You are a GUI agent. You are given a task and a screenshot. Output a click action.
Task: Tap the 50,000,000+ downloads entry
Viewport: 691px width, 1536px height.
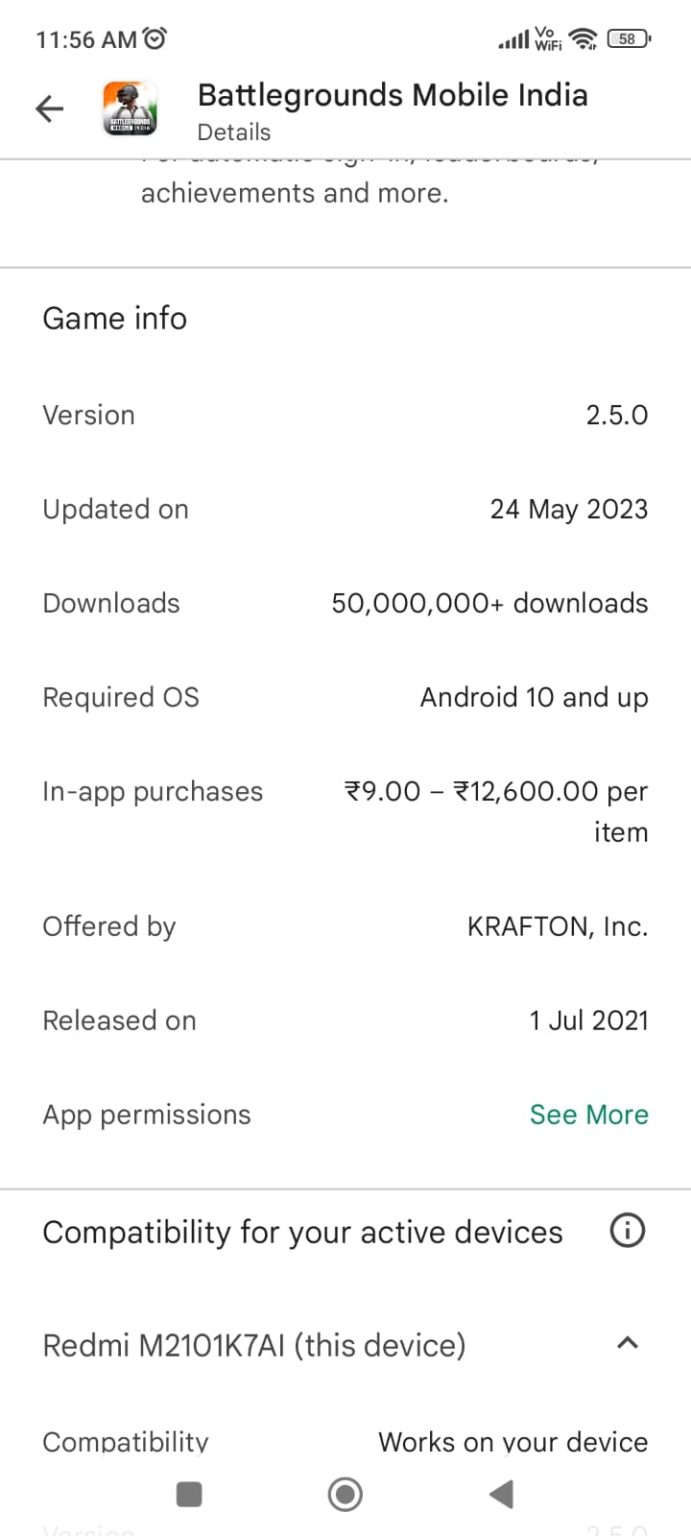[x=490, y=603]
